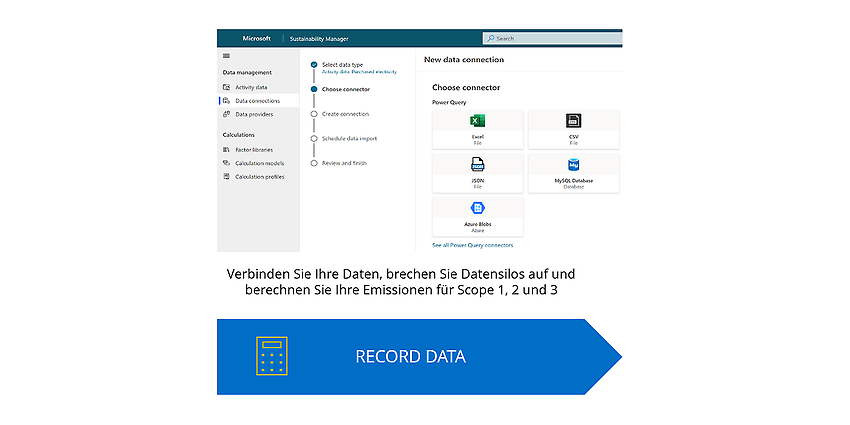Image resolution: width=850 pixels, height=425 pixels.
Task: Open Calculation models in sidebar
Action: (260, 163)
